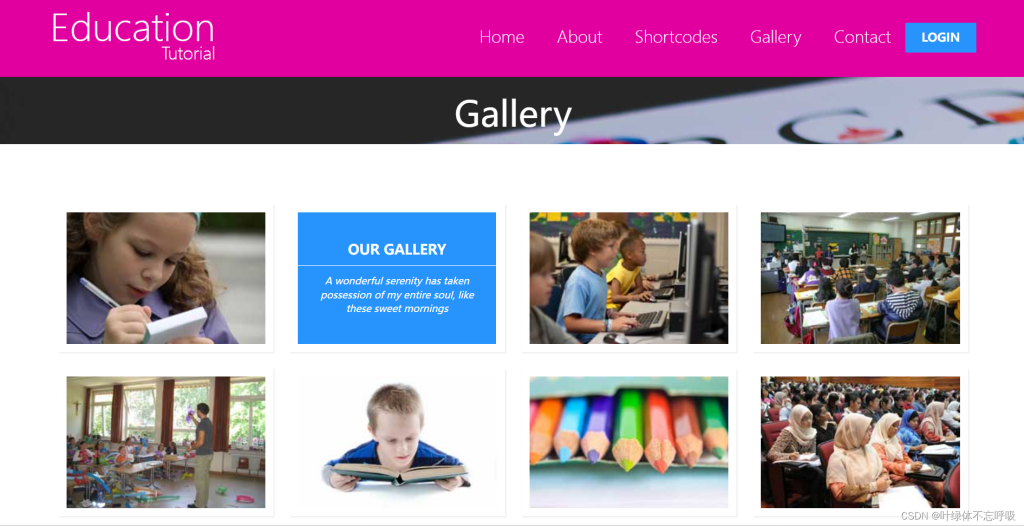Navigate to the Contact page
Viewport: 1024px width, 526px height.
(x=862, y=37)
